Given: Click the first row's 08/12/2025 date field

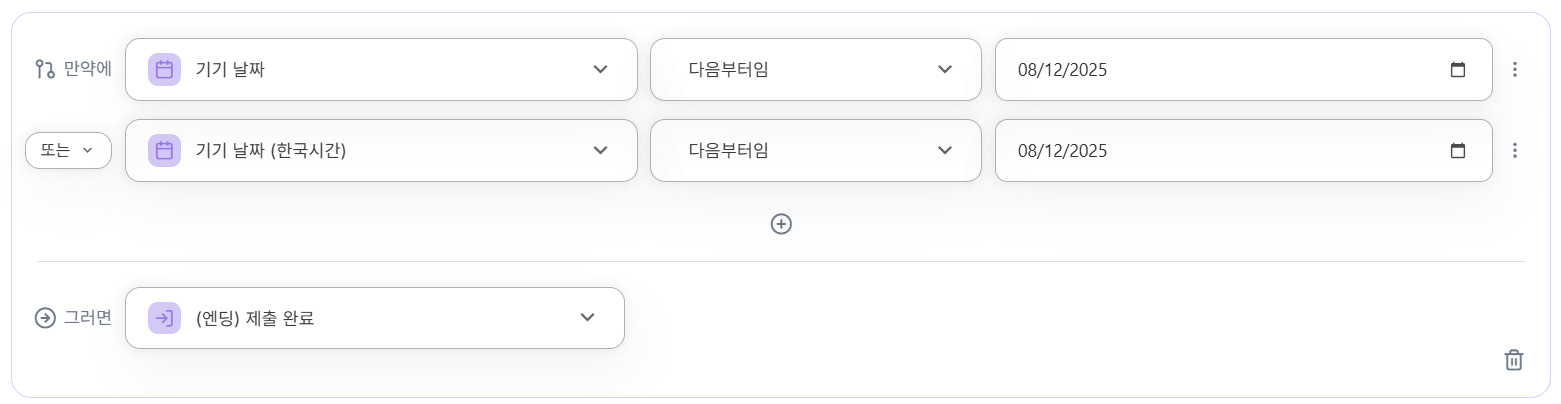Looking at the screenshot, I should pyautogui.click(x=1200, y=70).
